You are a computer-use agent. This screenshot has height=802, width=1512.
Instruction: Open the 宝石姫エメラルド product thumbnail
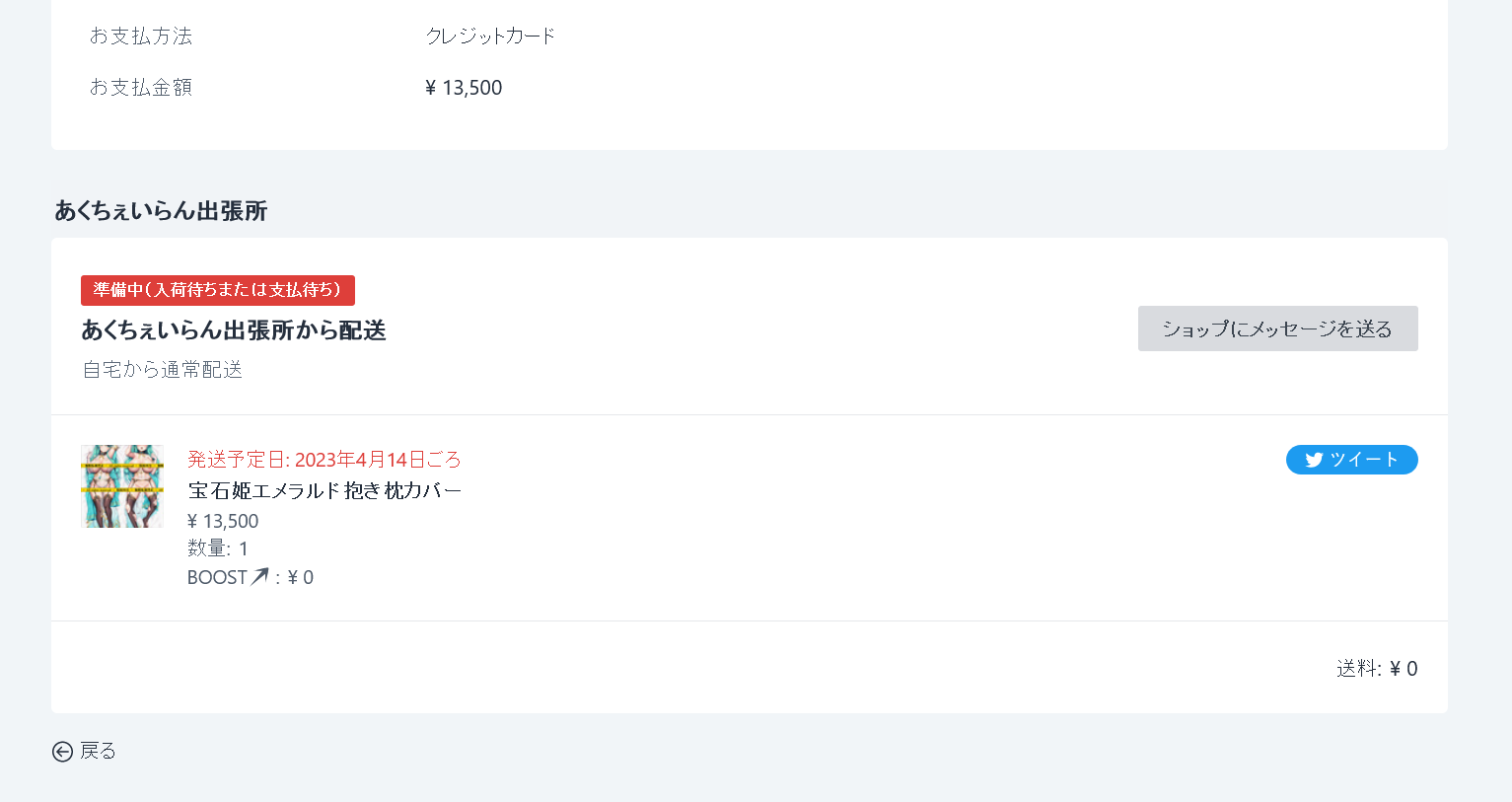pyautogui.click(x=122, y=485)
